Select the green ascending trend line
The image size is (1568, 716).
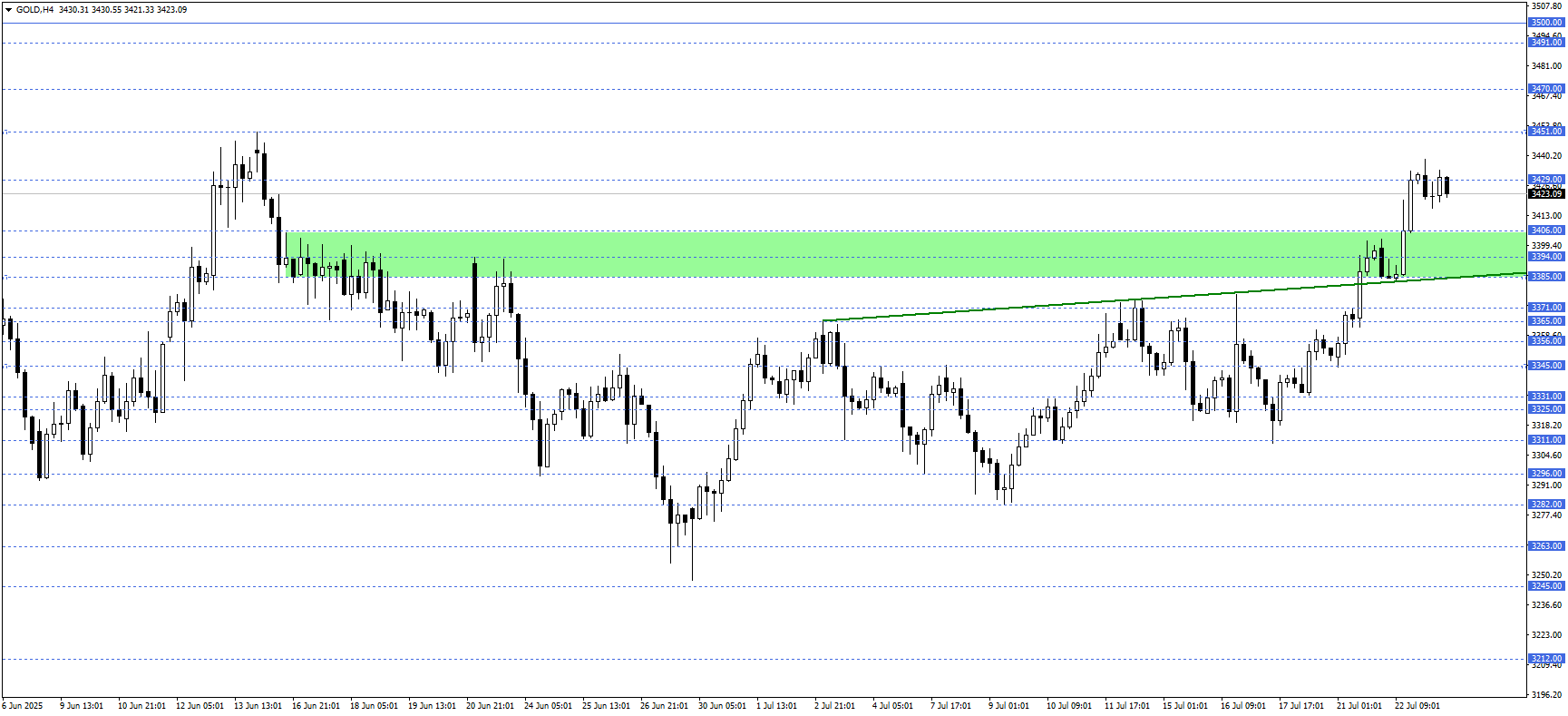[1174, 296]
